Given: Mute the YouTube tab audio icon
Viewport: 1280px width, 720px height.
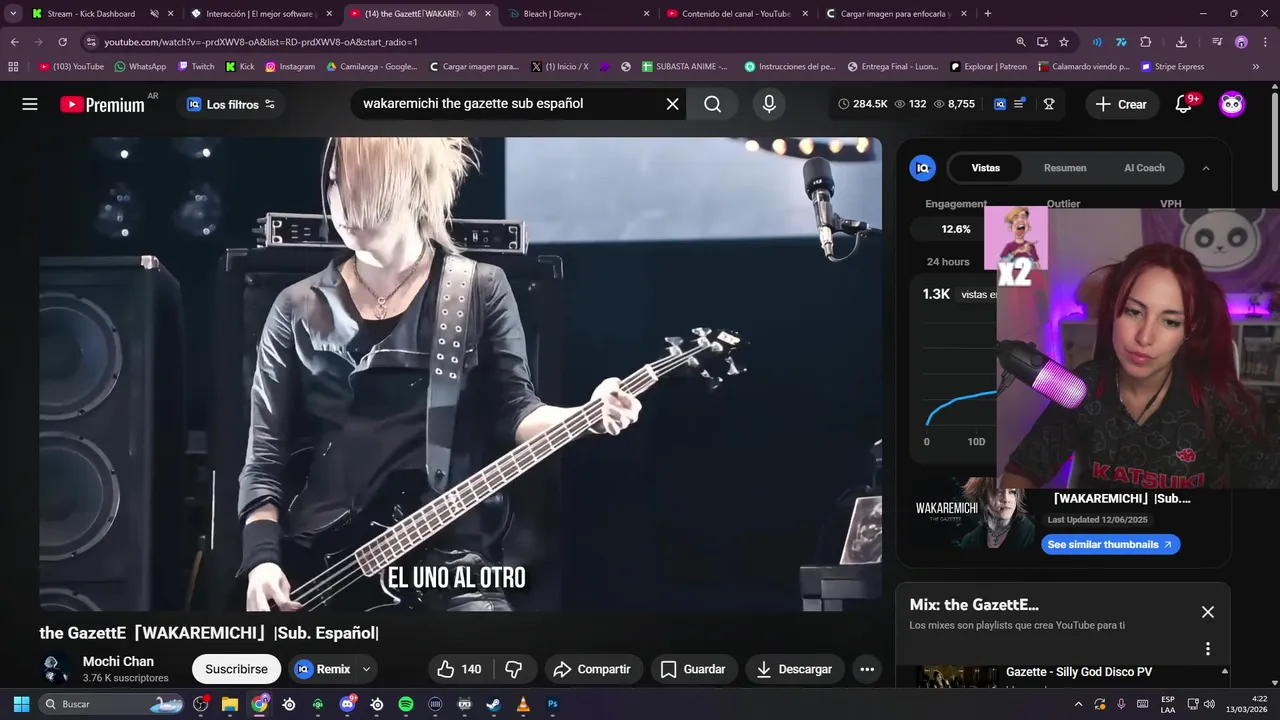Looking at the screenshot, I should [472, 14].
